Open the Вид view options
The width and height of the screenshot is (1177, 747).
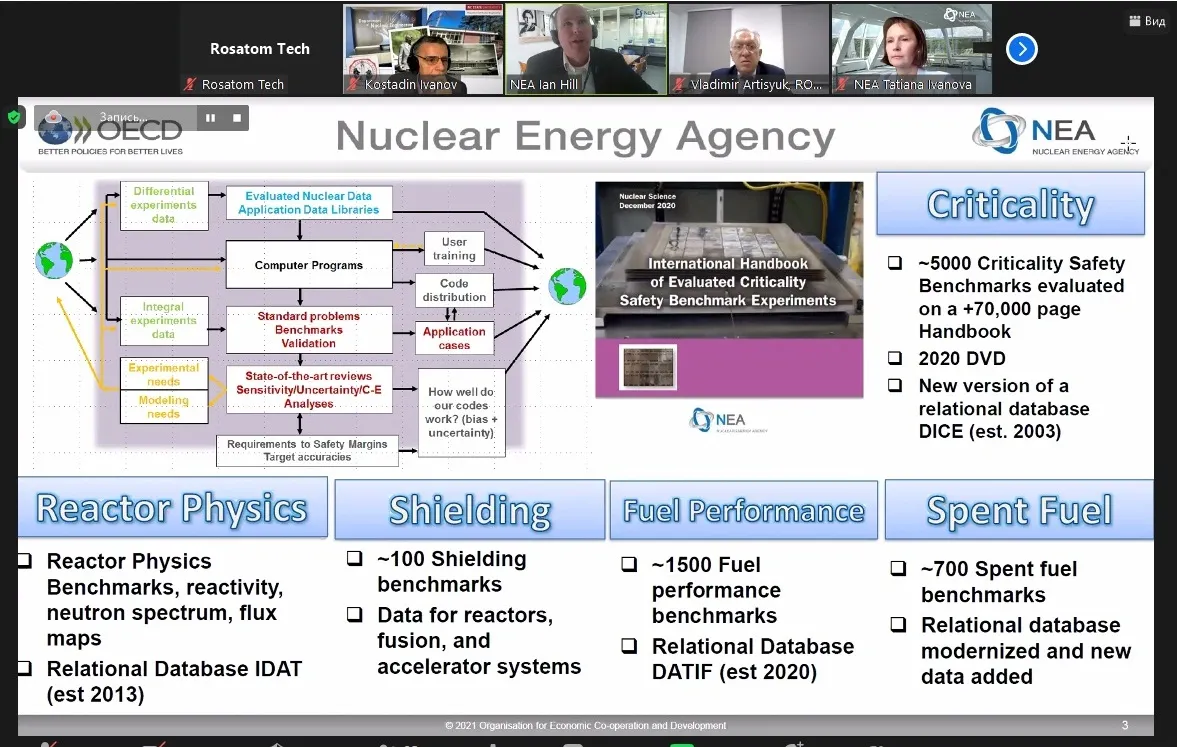tap(1148, 21)
